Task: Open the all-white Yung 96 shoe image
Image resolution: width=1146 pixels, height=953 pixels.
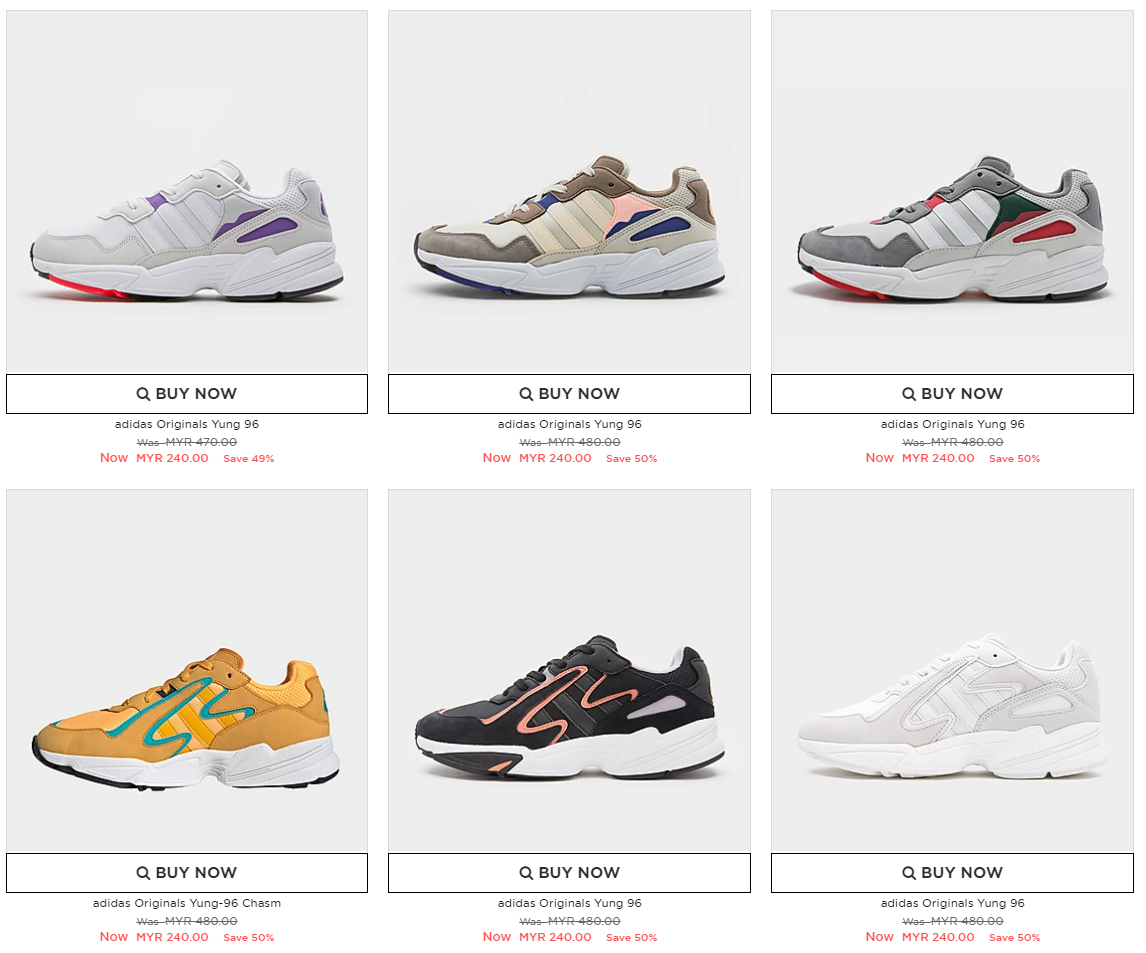Action: pyautogui.click(x=952, y=671)
